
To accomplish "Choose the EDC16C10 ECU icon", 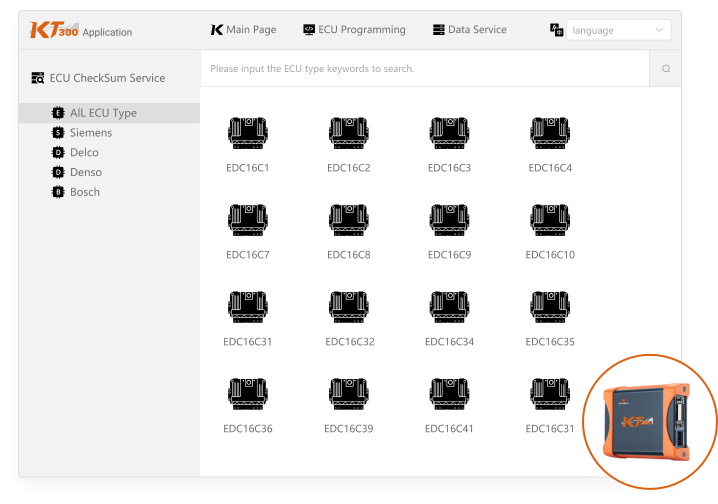I will [x=550, y=219].
